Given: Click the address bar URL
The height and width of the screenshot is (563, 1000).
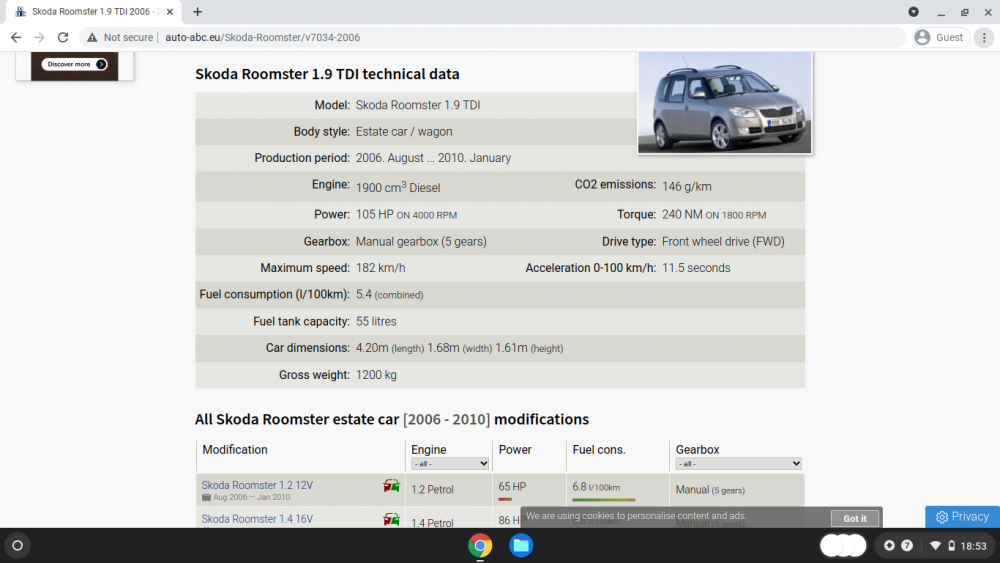Looking at the screenshot, I should 262,38.
